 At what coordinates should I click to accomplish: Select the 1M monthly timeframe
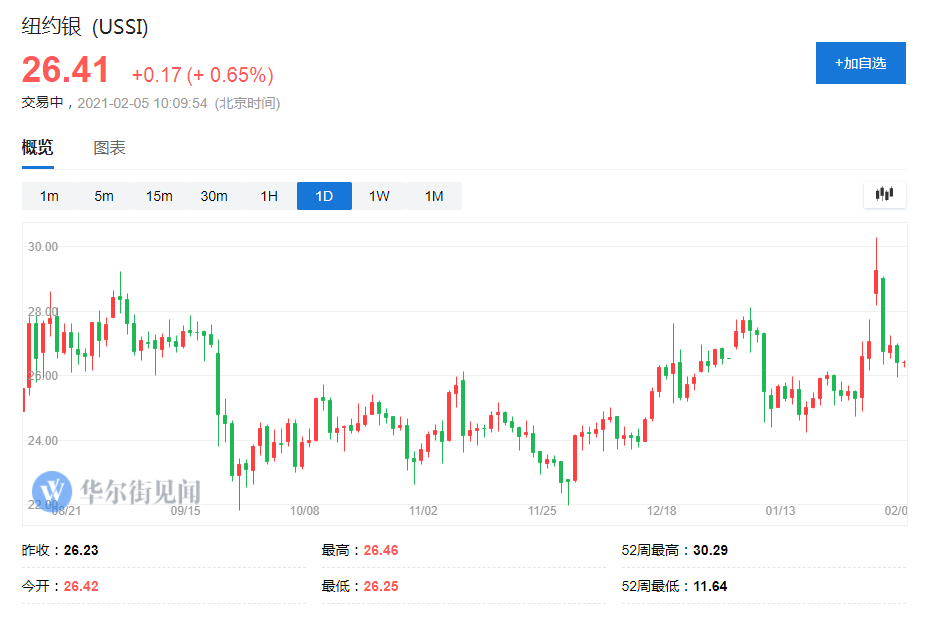(x=434, y=196)
